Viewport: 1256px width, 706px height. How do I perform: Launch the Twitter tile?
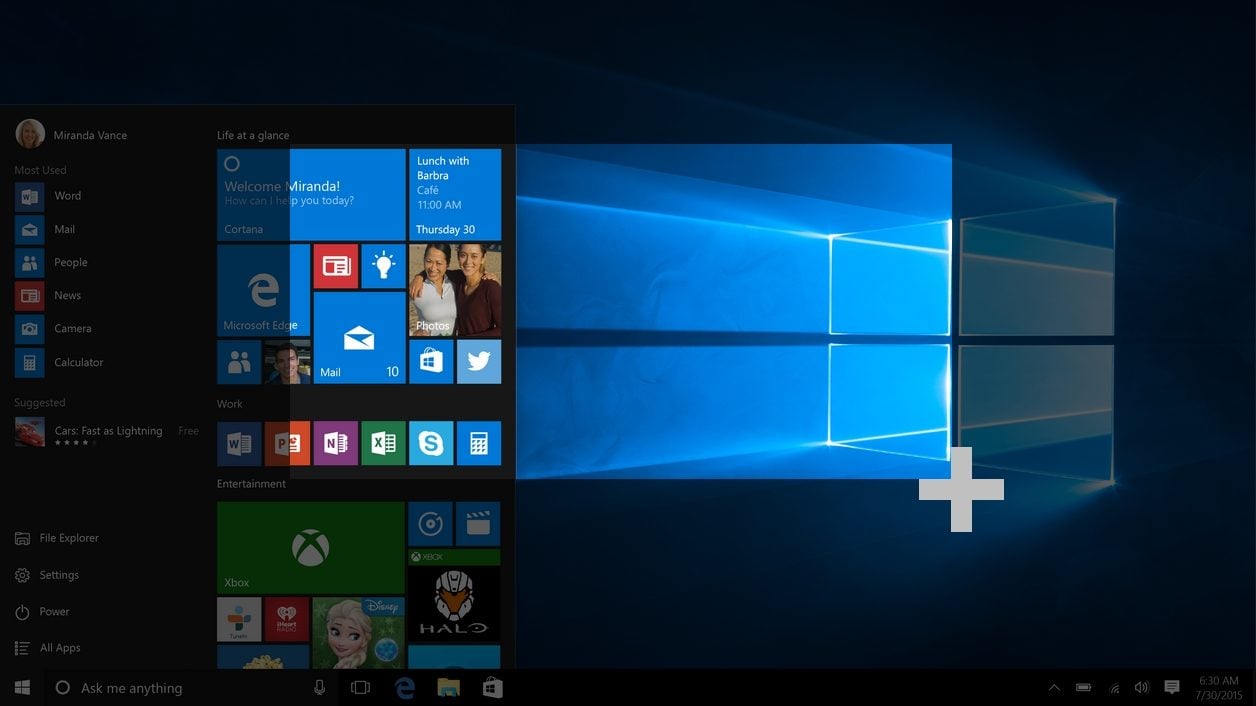(479, 362)
